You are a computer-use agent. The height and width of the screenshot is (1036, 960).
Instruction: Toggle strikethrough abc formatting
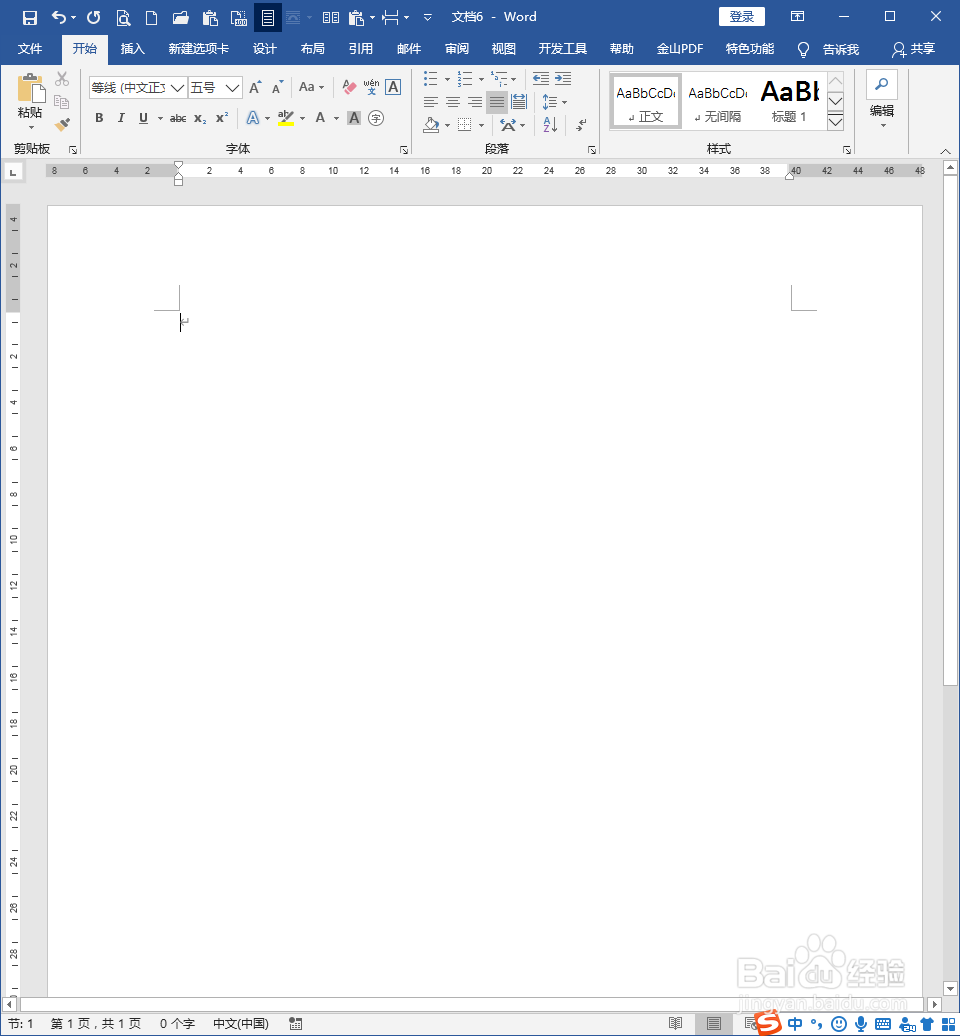coord(178,118)
